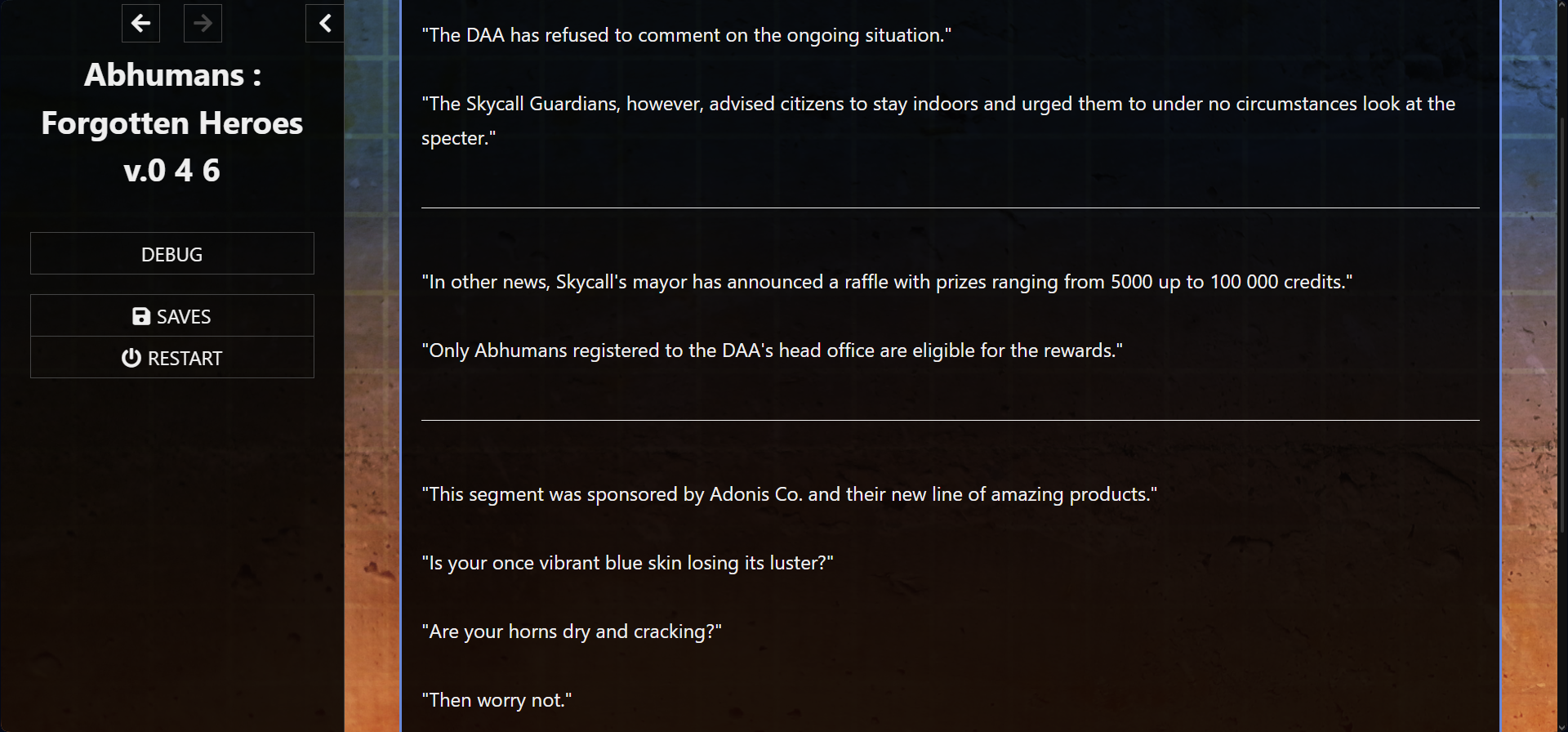Screen dimensions: 1568x732
Task: Open the DEBUG menu
Action: [x=172, y=253]
